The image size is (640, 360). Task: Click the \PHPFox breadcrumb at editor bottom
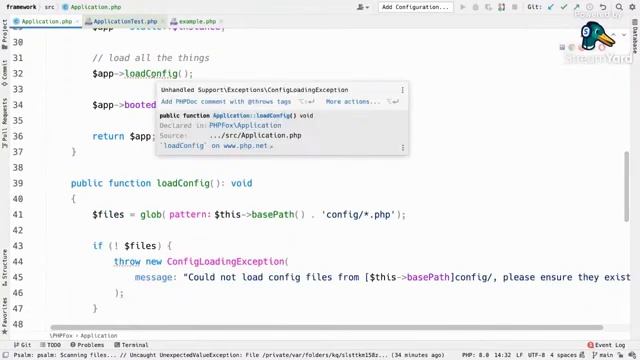coord(61,336)
